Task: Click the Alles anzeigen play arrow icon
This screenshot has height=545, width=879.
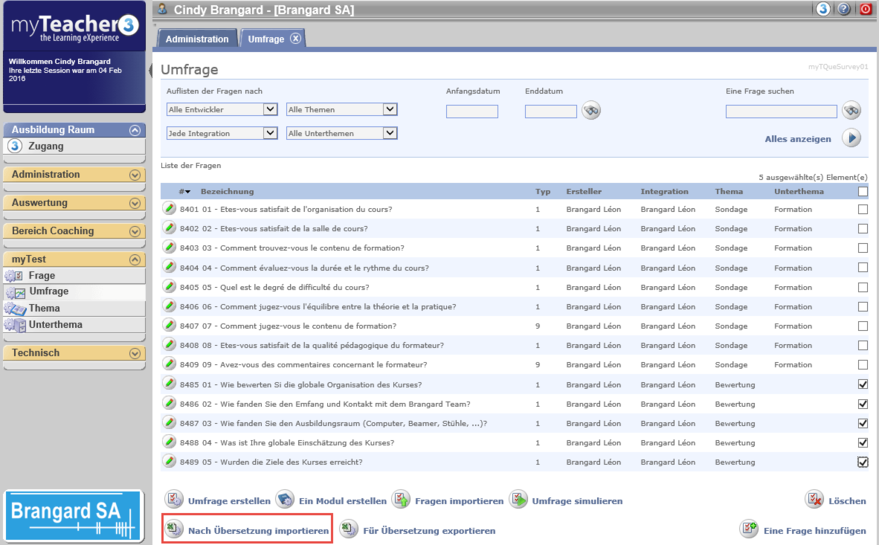Action: [x=851, y=138]
